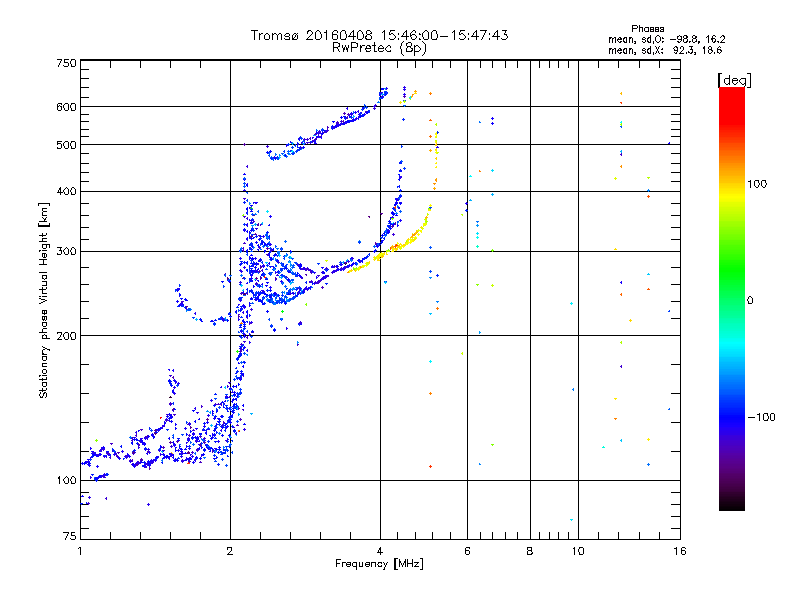Click the '200' y-axis tick label
Image resolution: width=800 pixels, height=600 pixels.
click(66, 336)
